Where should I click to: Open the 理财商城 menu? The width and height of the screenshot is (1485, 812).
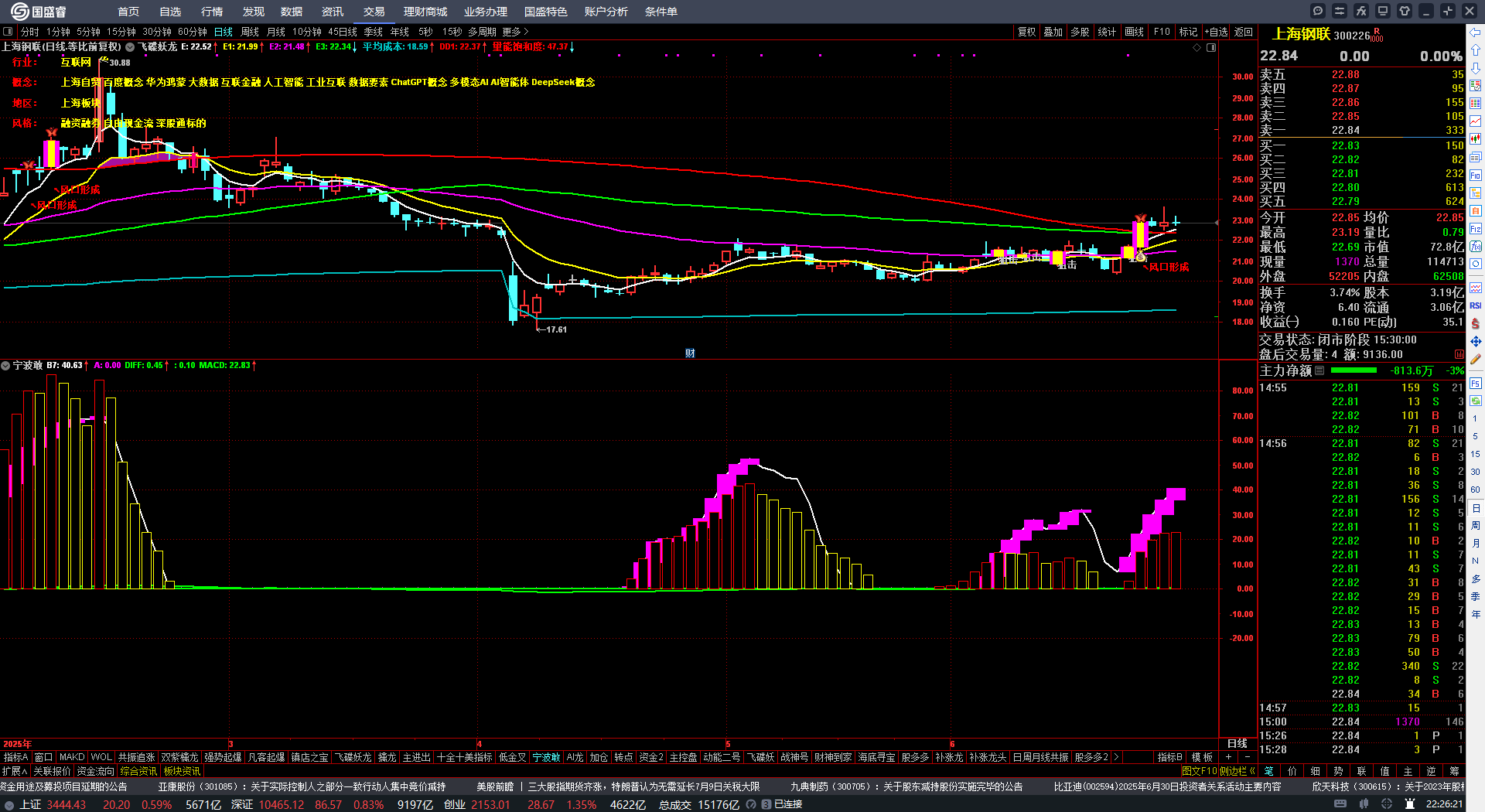(425, 12)
